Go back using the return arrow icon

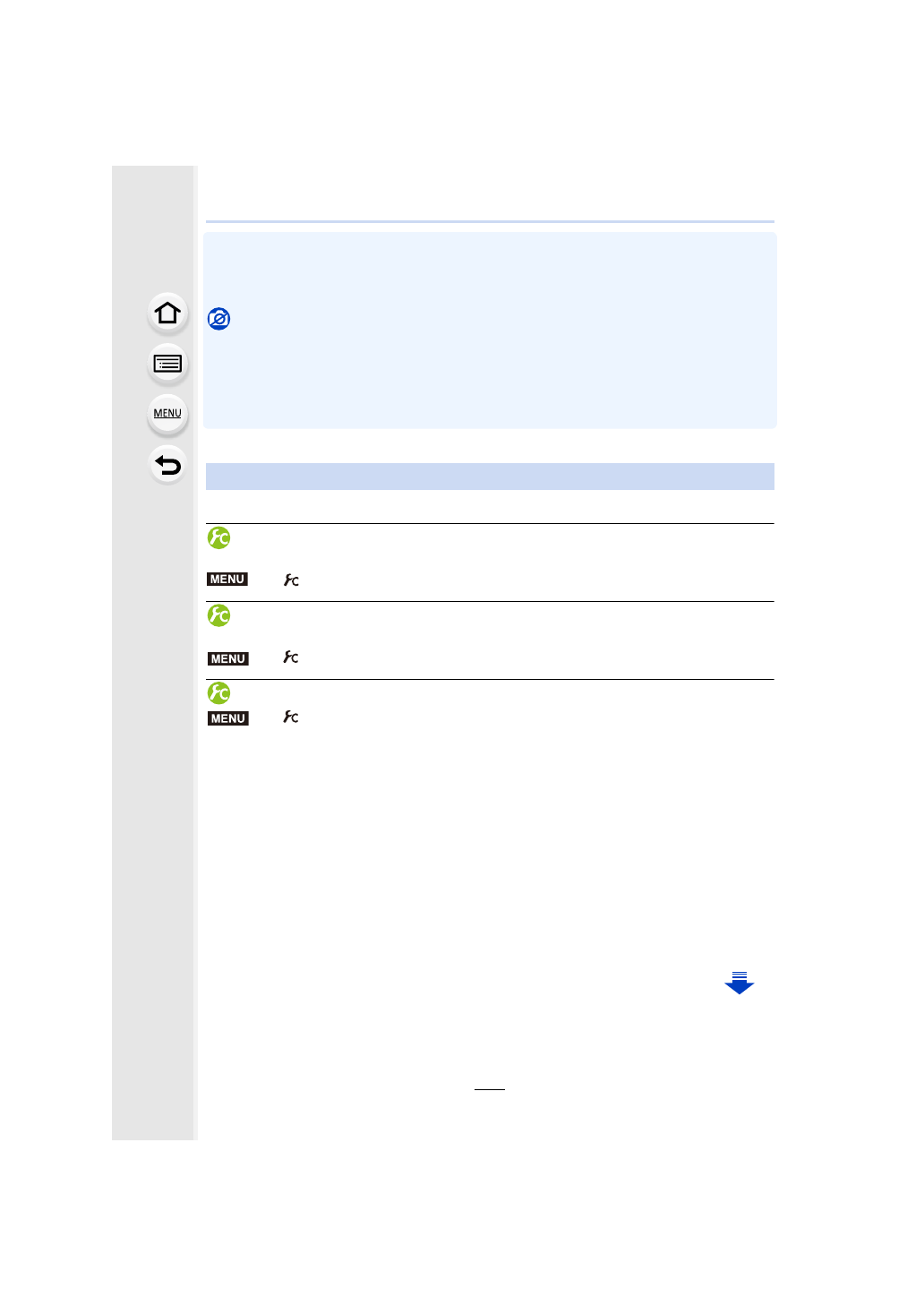pyautogui.click(x=167, y=465)
